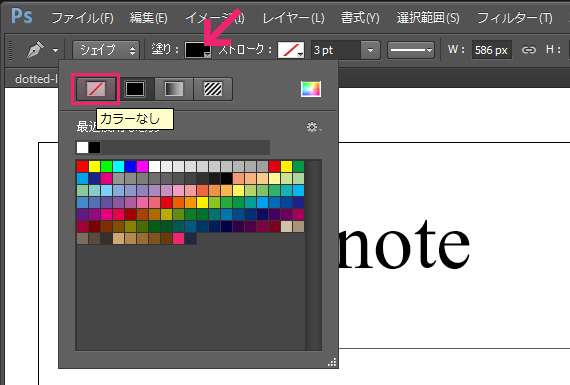Select the gradient fill type button
The width and height of the screenshot is (570, 385).
coord(174,89)
